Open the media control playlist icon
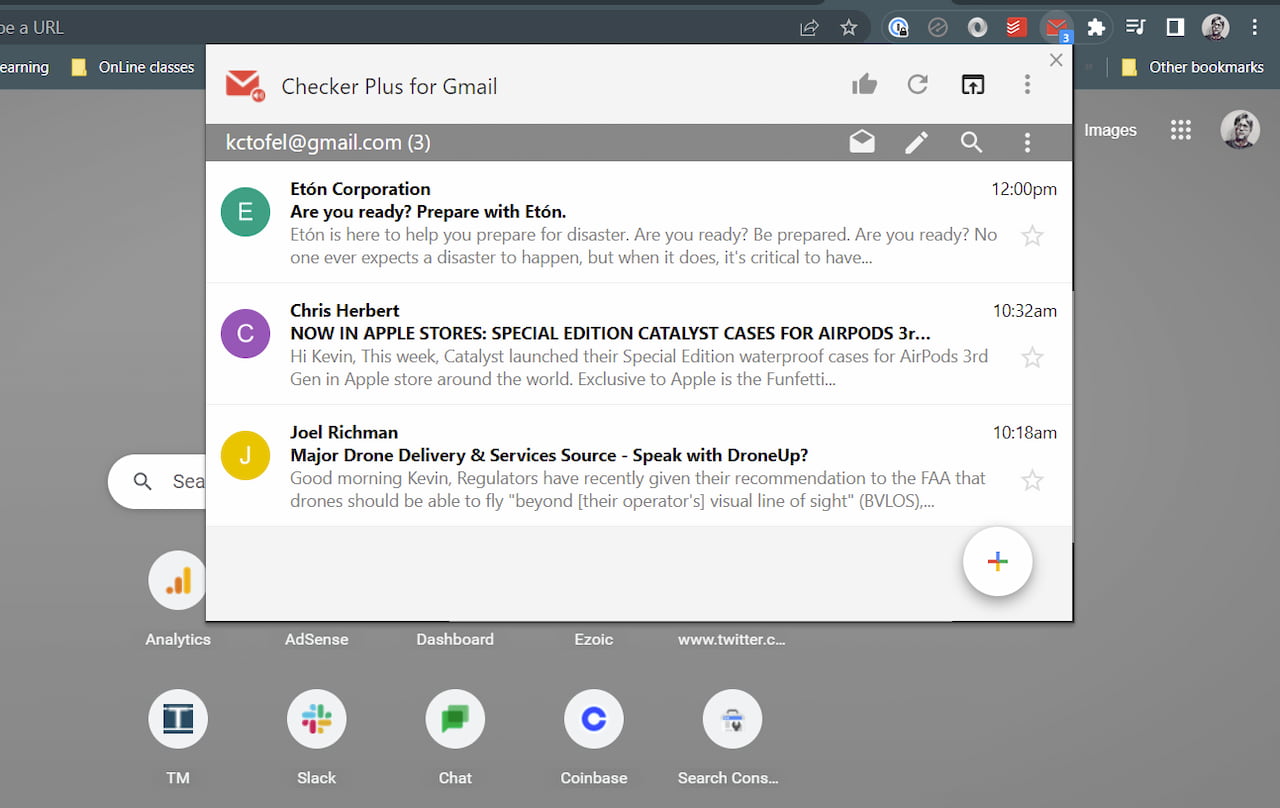1280x808 pixels. (1135, 28)
